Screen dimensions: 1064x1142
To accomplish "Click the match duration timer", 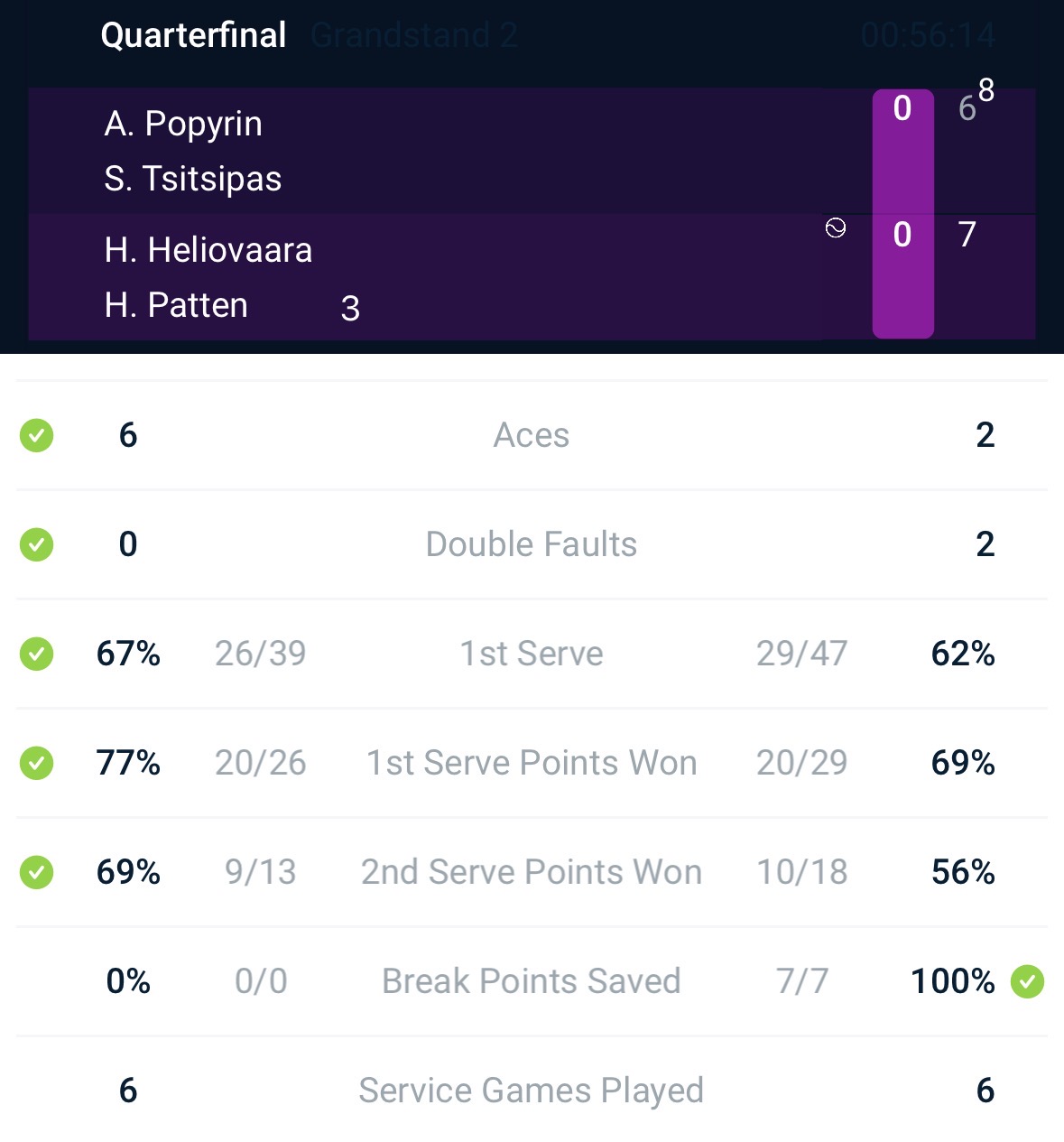I will [928, 35].
